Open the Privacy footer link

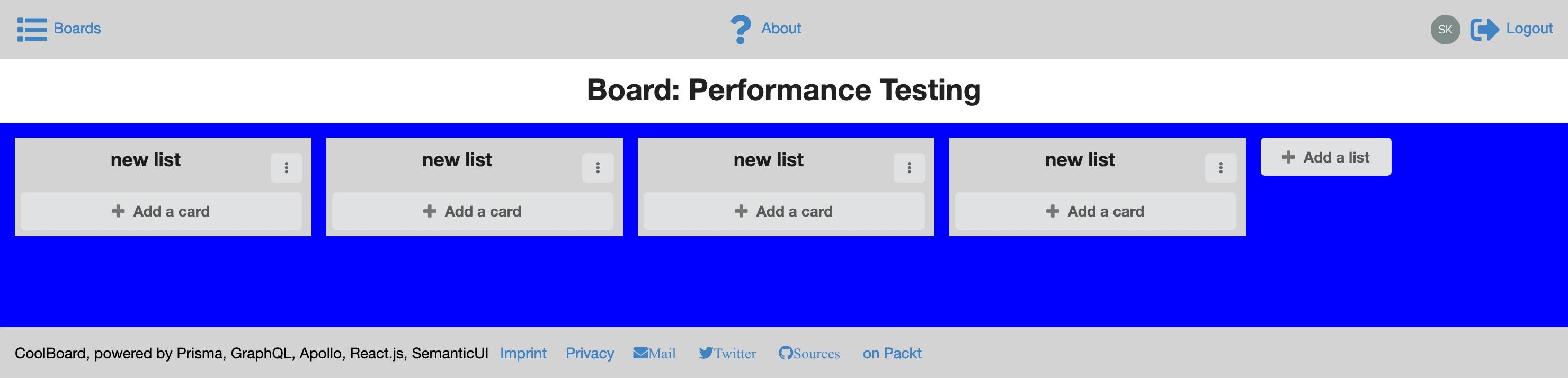[x=590, y=354]
